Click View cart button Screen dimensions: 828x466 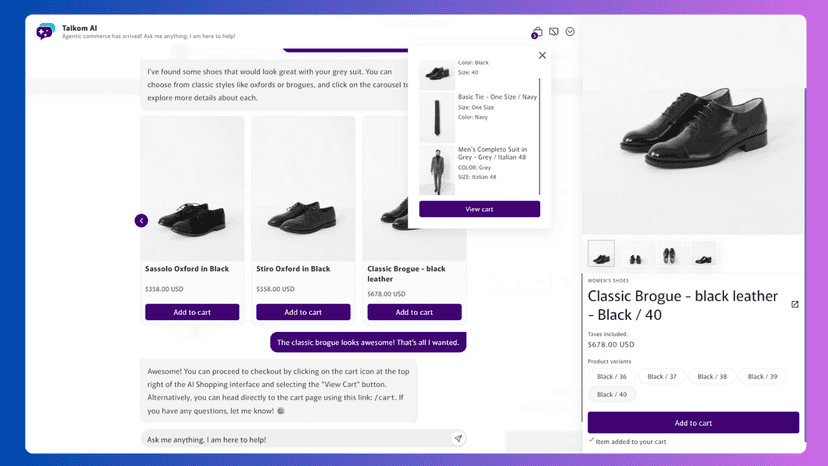pyautogui.click(x=479, y=209)
